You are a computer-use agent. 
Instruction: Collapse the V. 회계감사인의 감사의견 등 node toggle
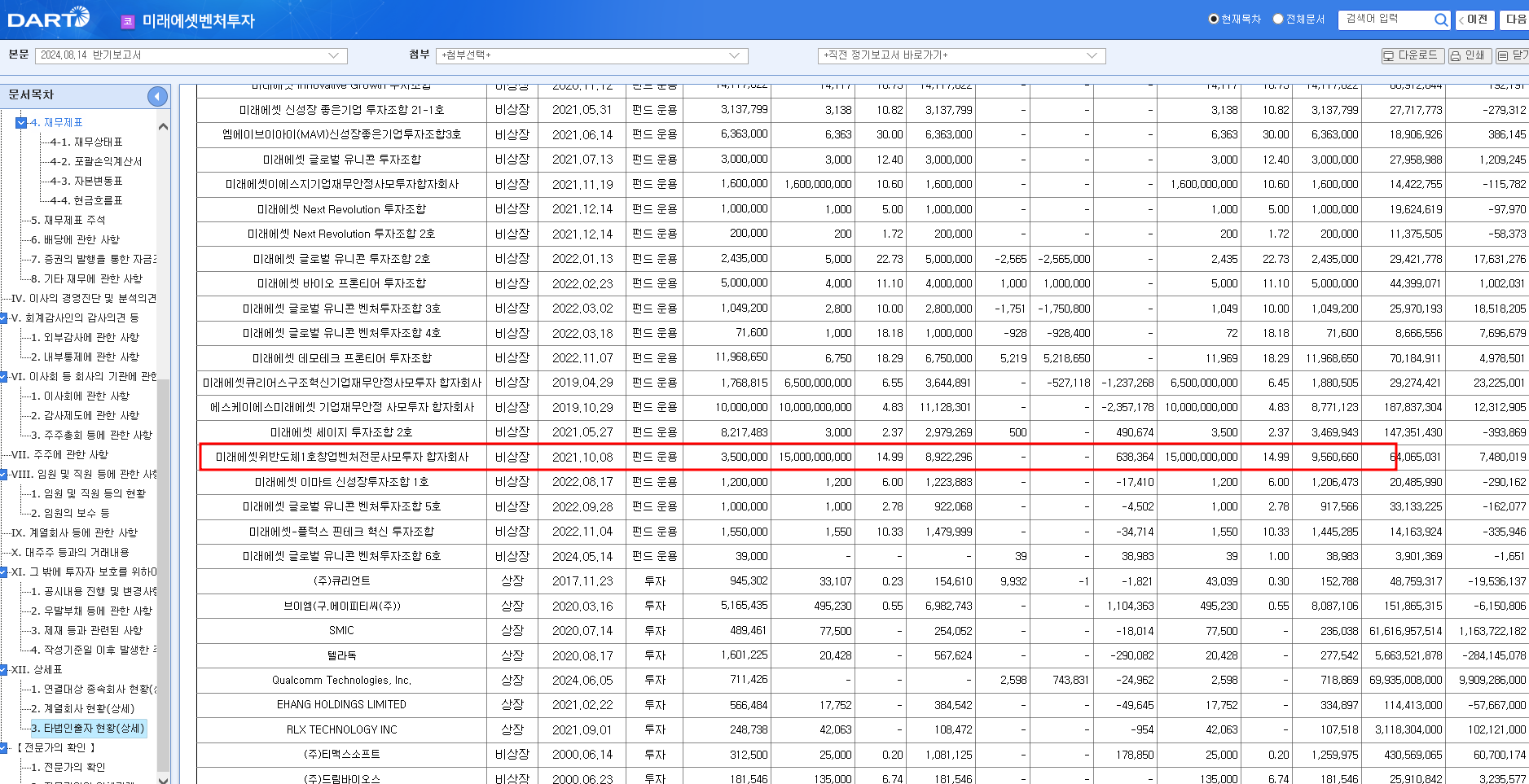[4, 318]
